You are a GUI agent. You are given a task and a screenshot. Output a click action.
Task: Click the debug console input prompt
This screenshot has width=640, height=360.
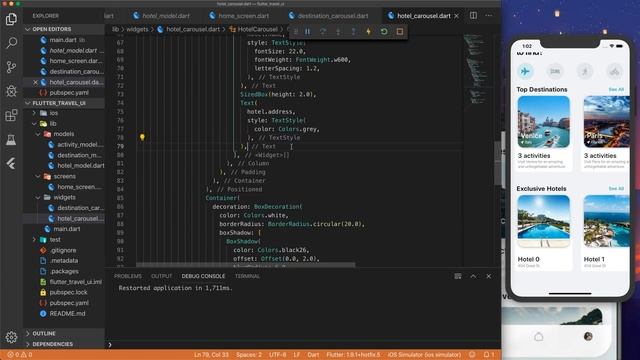click(x=304, y=345)
